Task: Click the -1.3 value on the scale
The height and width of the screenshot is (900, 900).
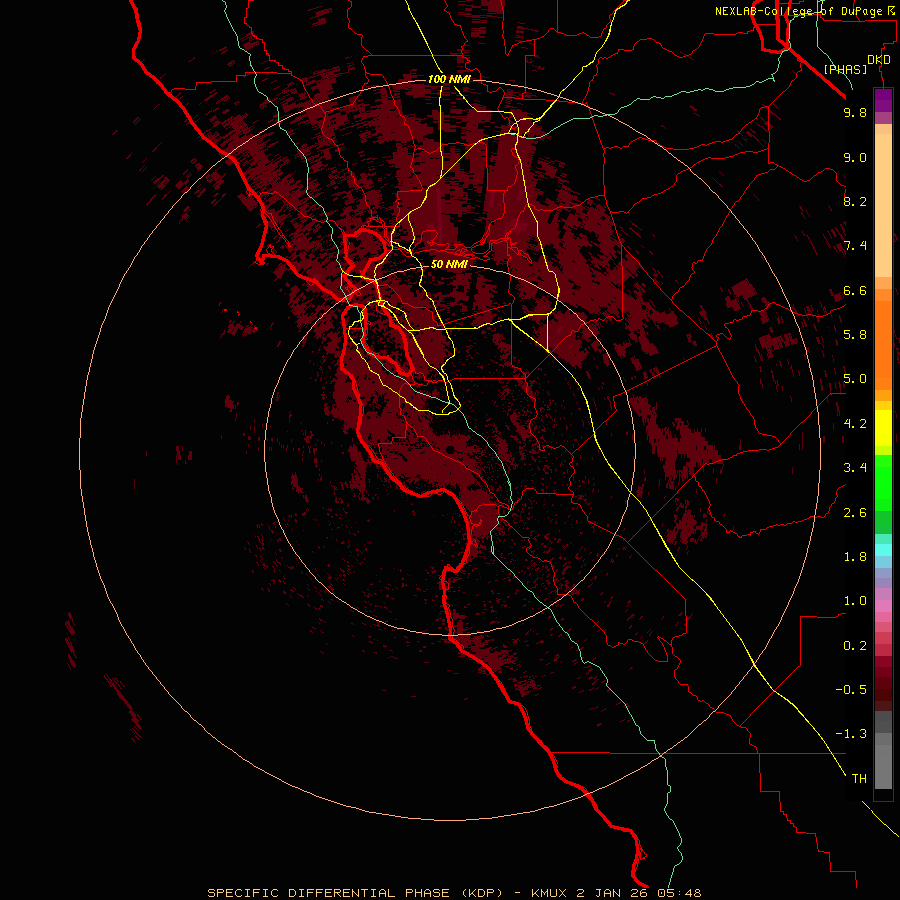Action: point(851,734)
